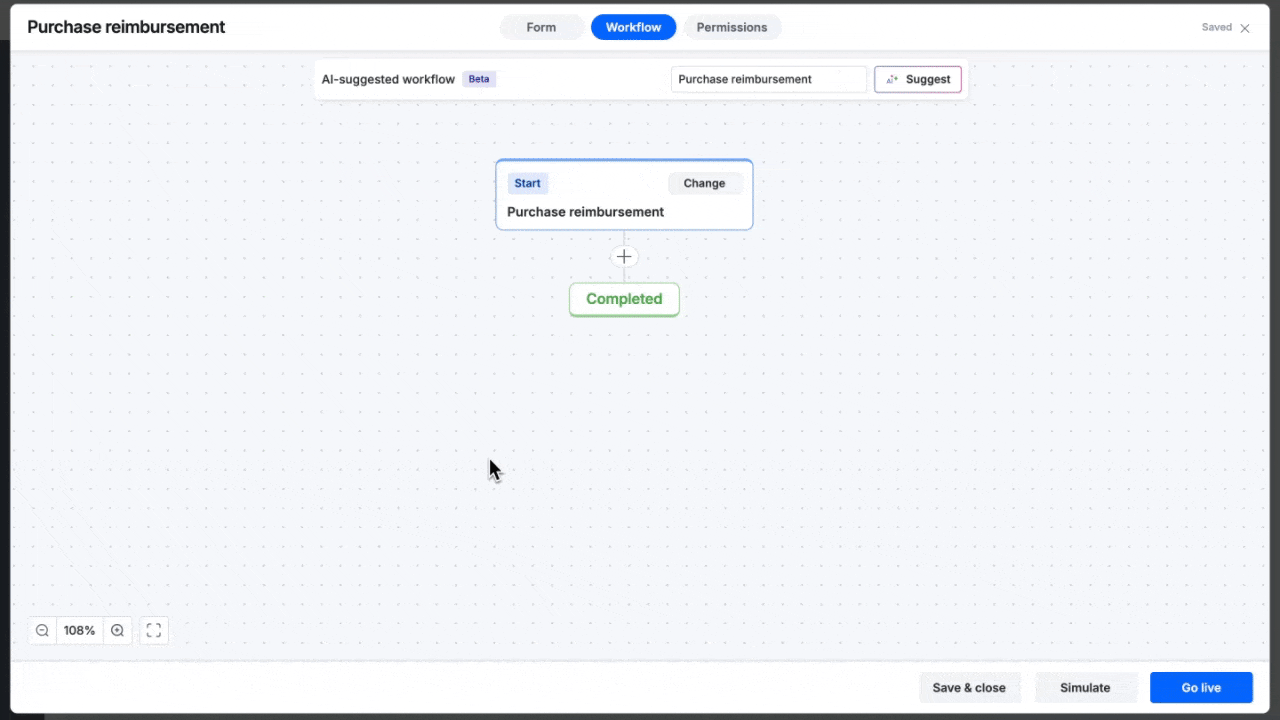Click the Suggest button

tap(918, 79)
